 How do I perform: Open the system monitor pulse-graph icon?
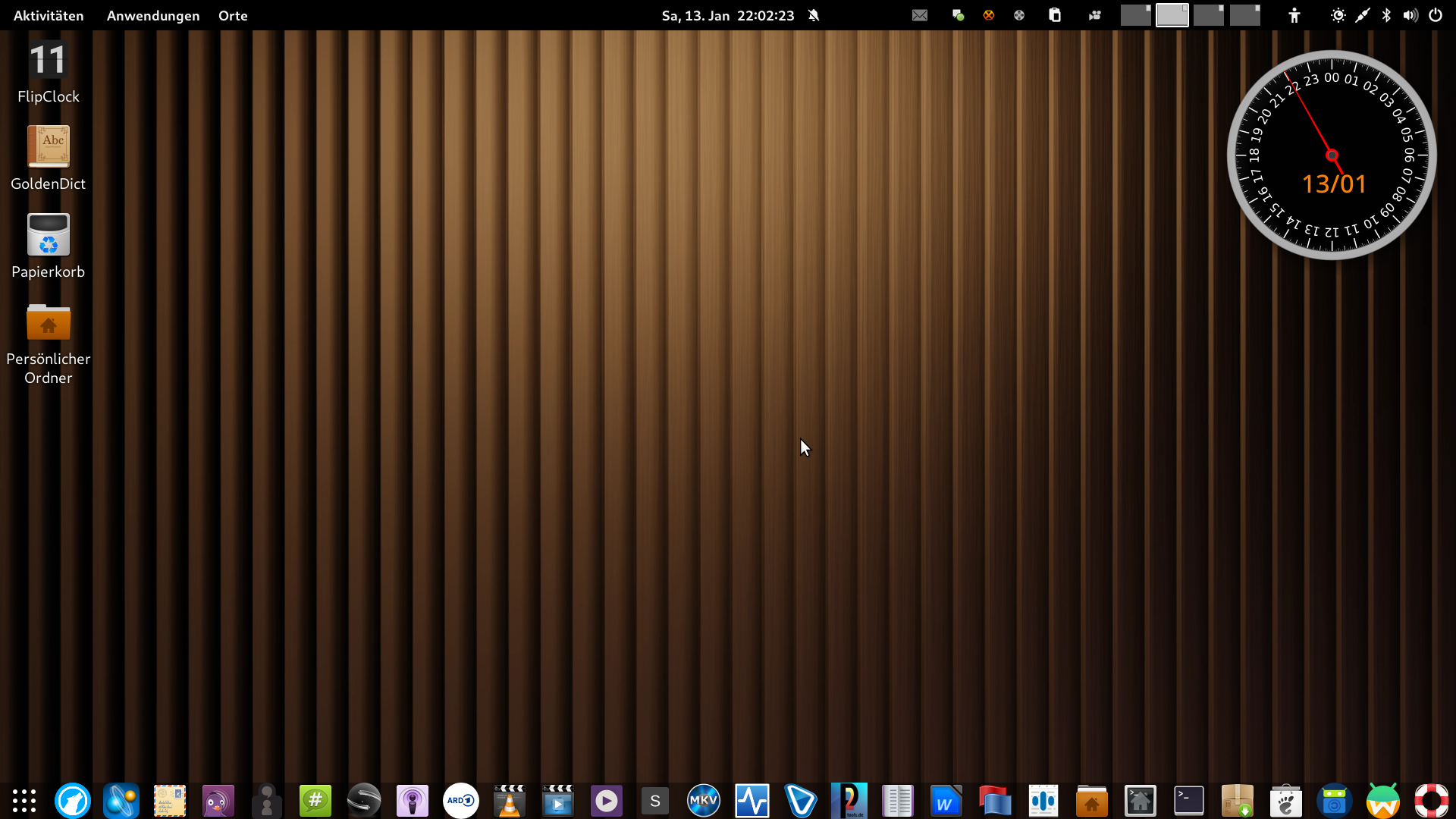click(752, 801)
